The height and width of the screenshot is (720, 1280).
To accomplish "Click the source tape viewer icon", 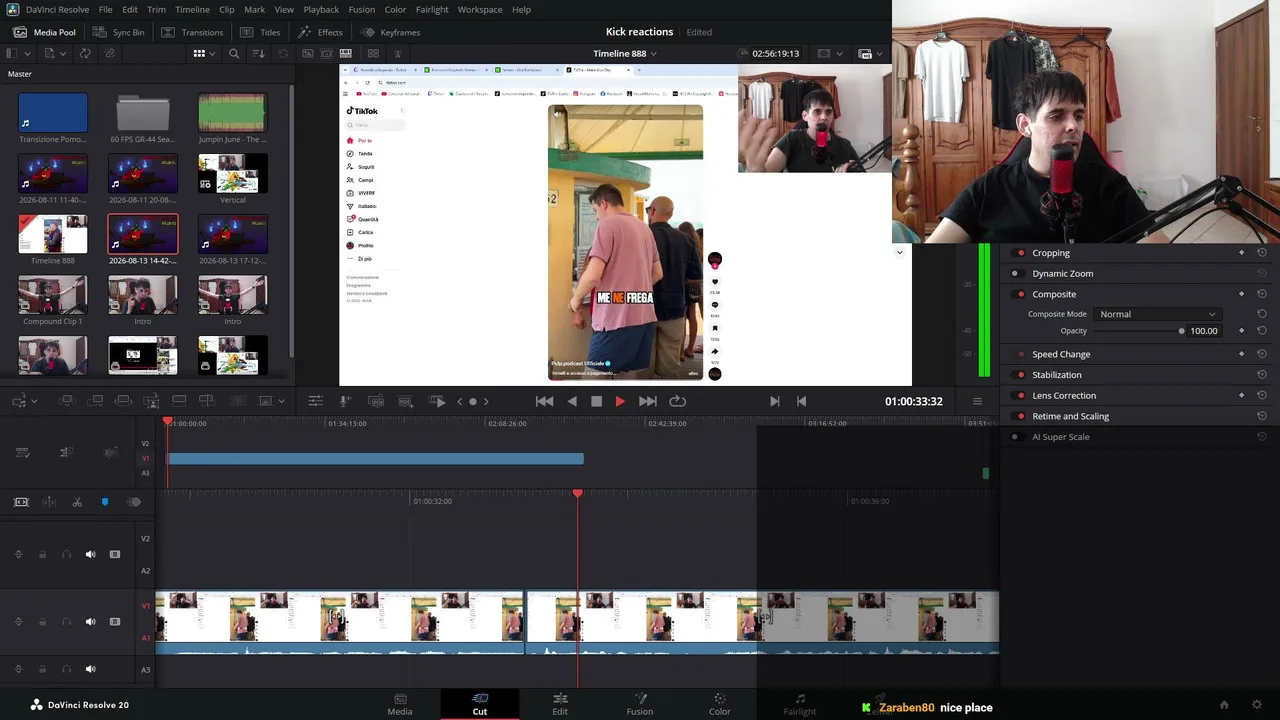I will 326,53.
